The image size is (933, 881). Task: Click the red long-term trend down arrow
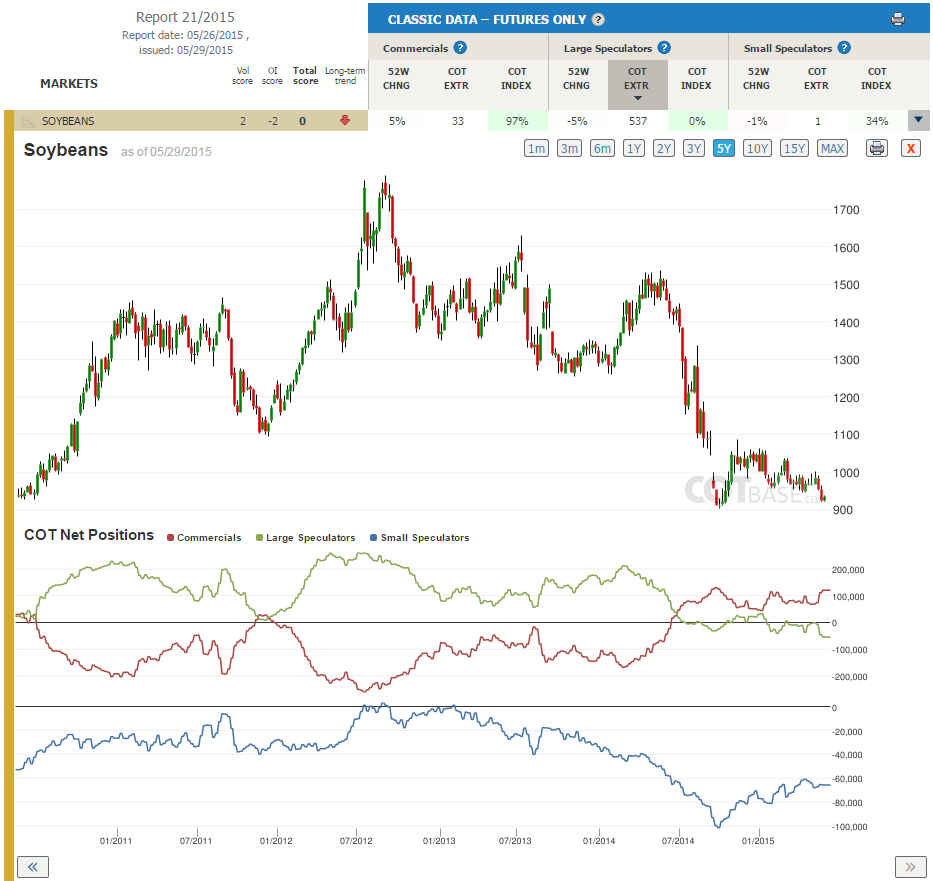345,121
